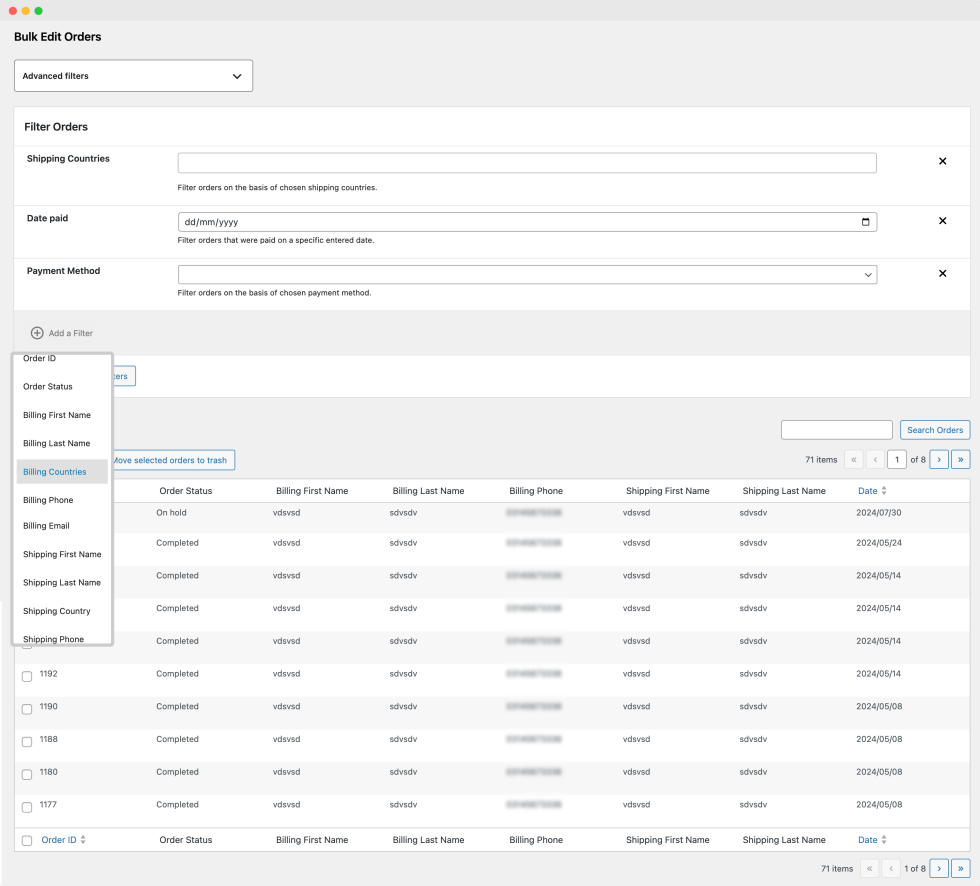The height and width of the screenshot is (886, 980).
Task: Toggle the select-all checkbox in table footer
Action: 27,841
